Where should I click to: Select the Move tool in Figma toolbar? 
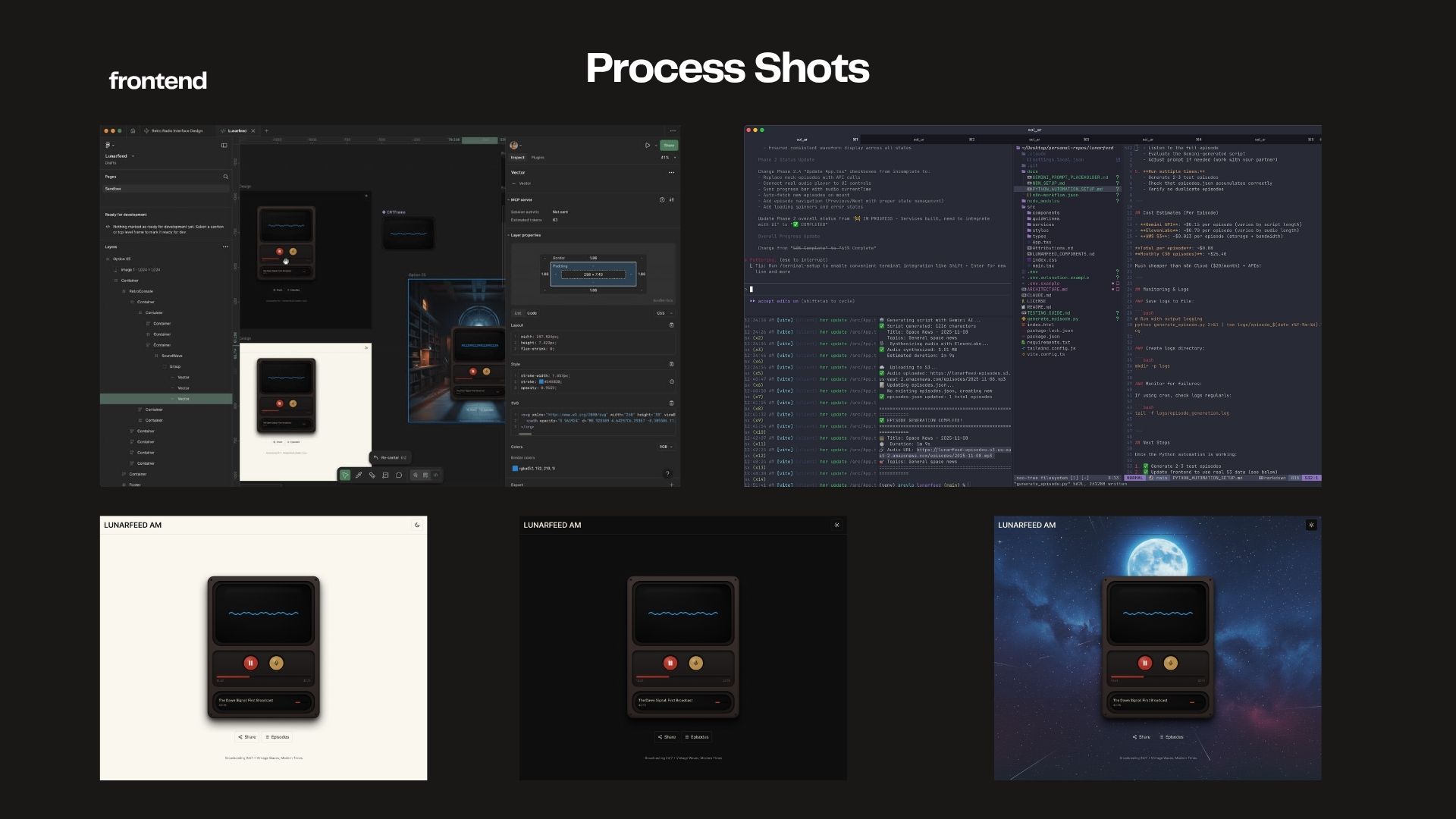pyautogui.click(x=345, y=475)
